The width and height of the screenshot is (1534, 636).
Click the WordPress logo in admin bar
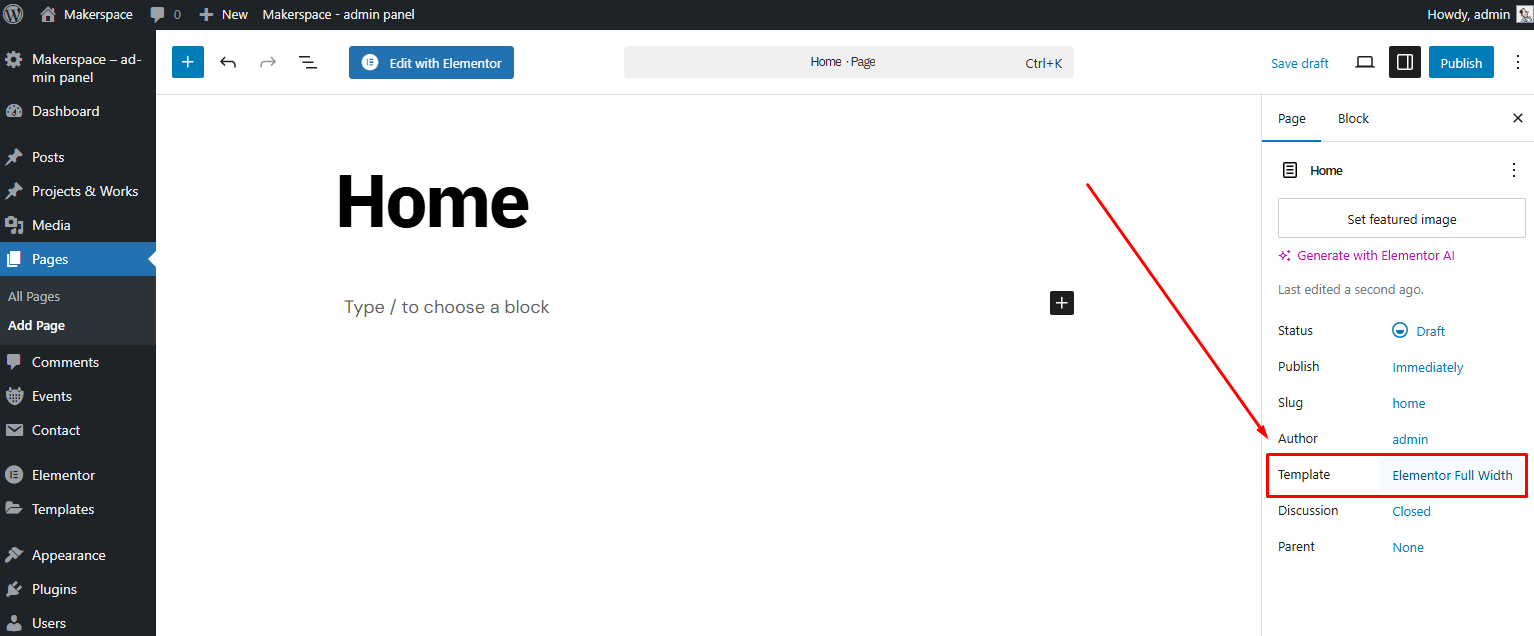pos(14,14)
